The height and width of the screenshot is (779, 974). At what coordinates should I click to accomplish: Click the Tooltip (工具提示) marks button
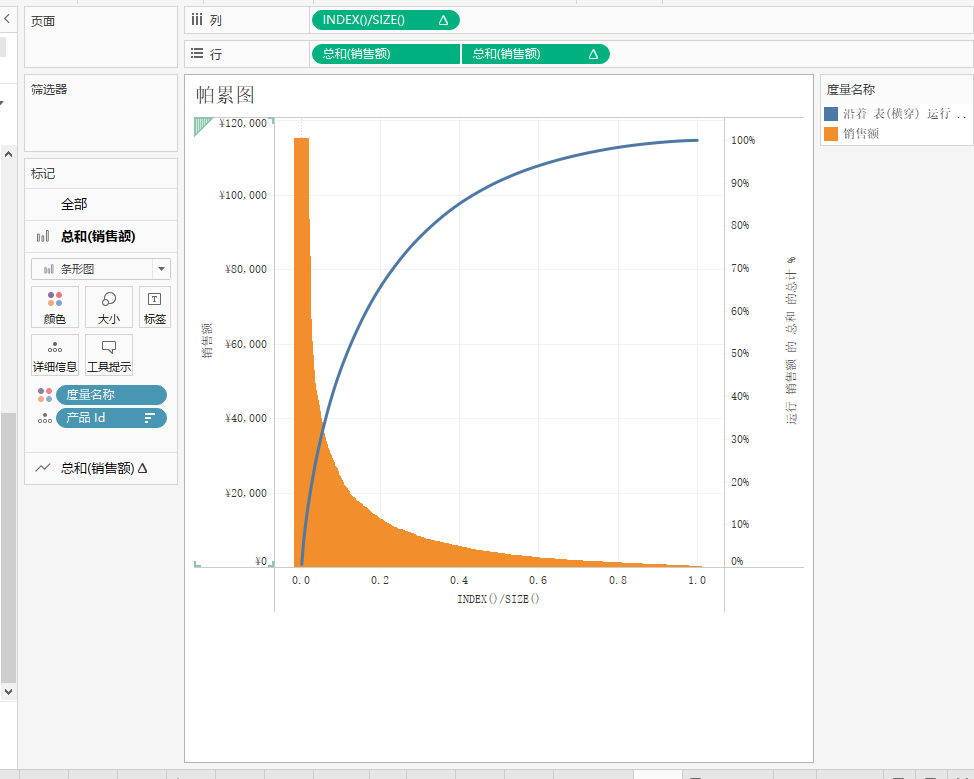click(109, 355)
